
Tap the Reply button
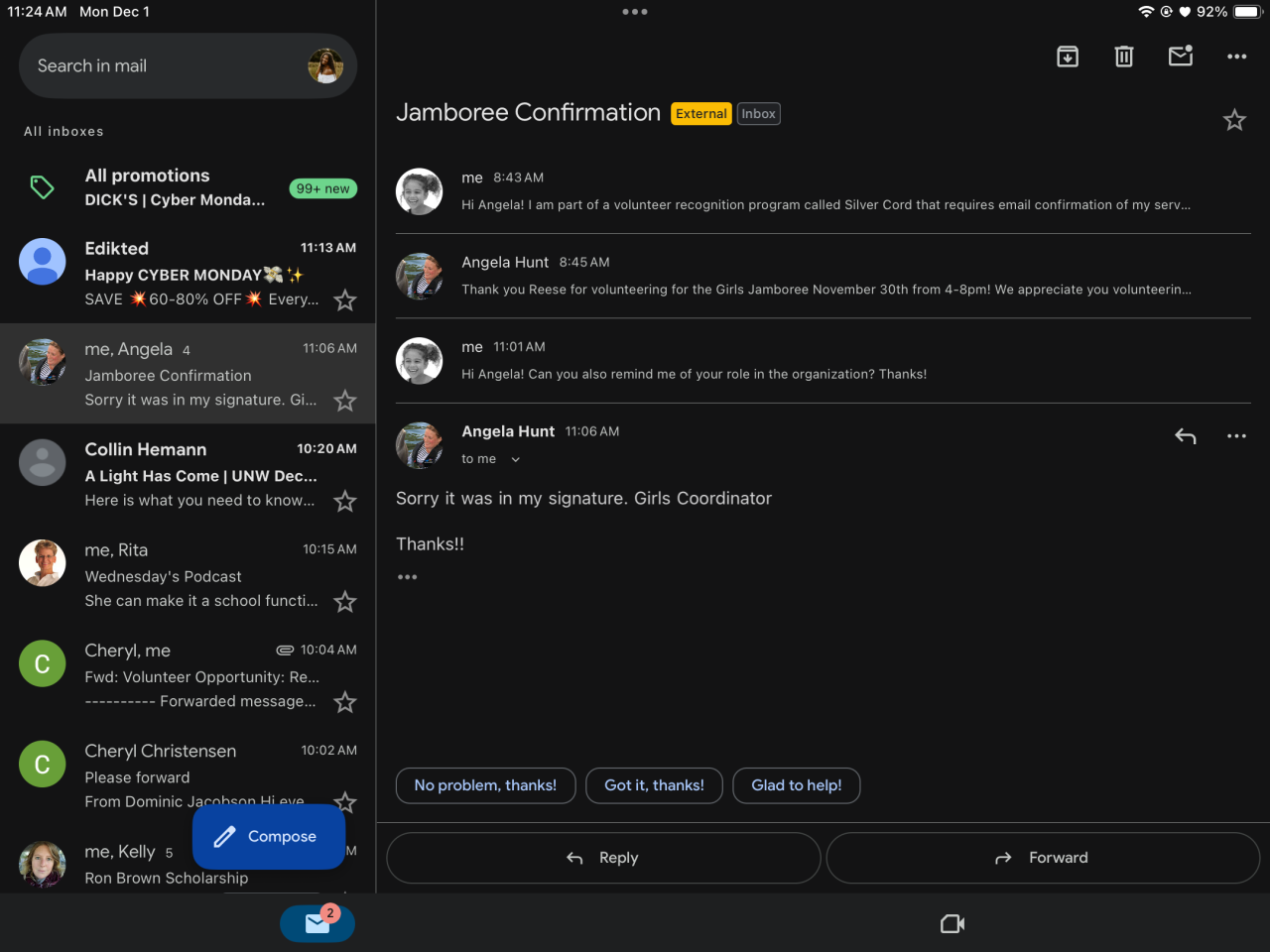pos(603,858)
